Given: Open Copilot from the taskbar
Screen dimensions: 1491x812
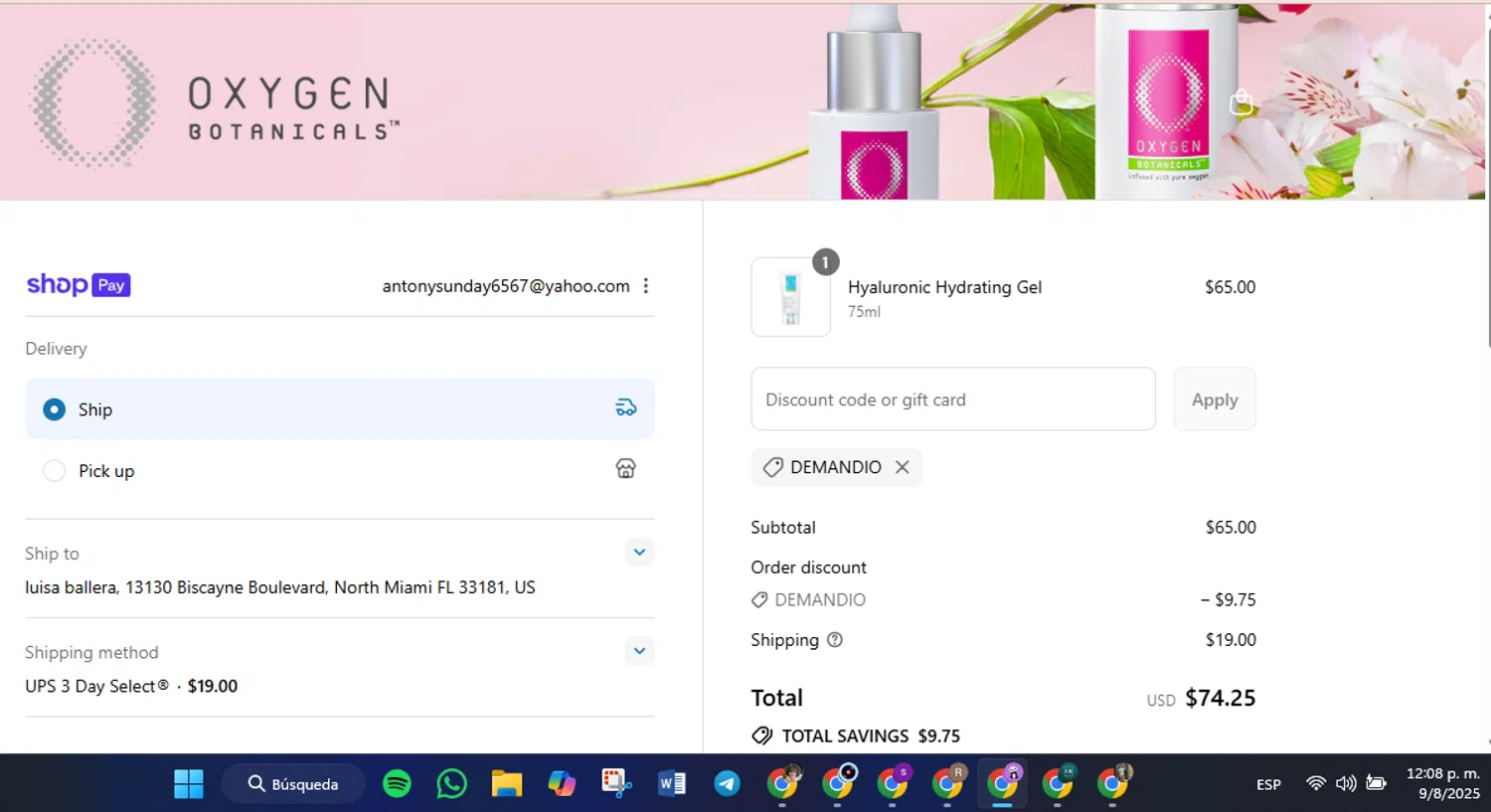Looking at the screenshot, I should pyautogui.click(x=562, y=784).
